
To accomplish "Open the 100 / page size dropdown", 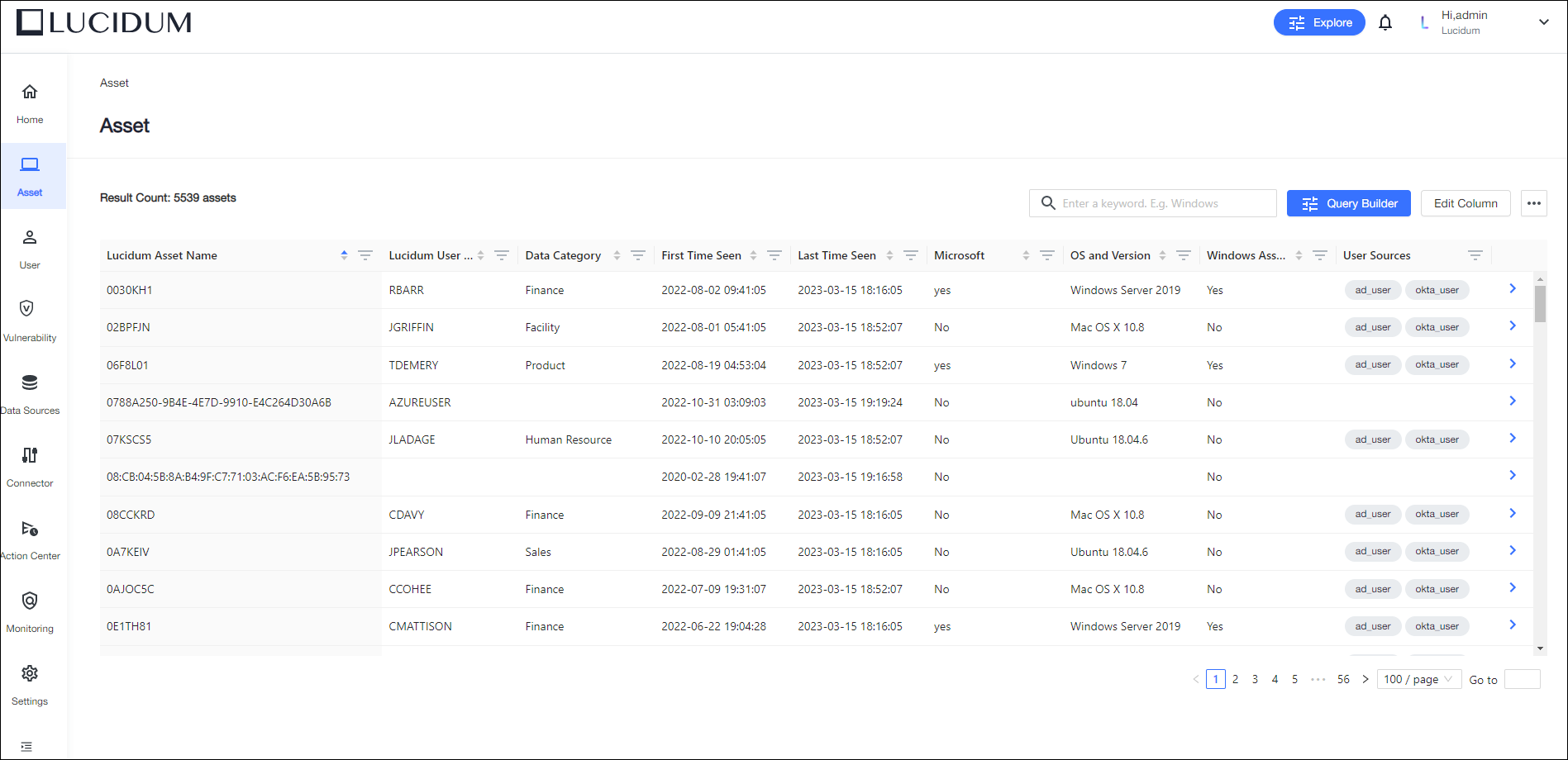I will 1418,679.
